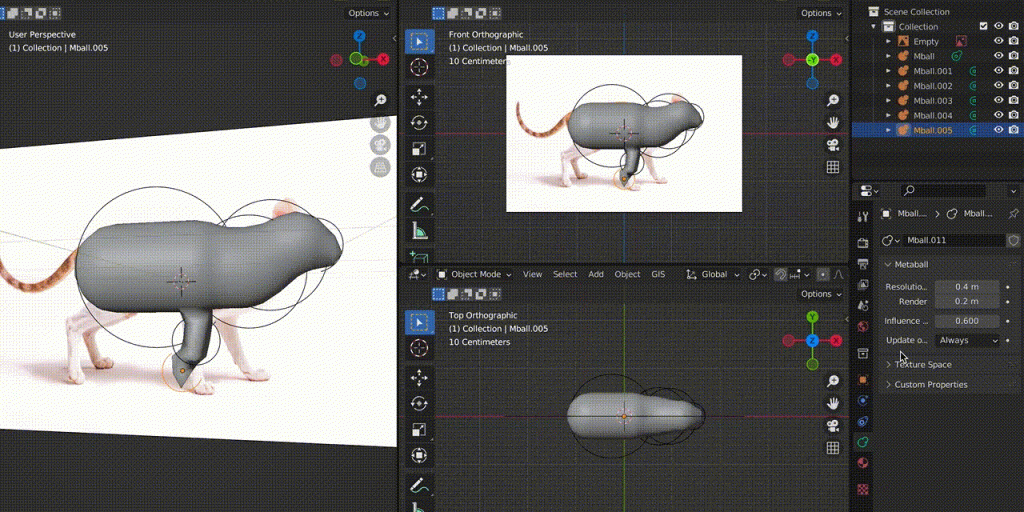Open GIS menu in viewport header
The image size is (1024, 512).
coord(658,274)
